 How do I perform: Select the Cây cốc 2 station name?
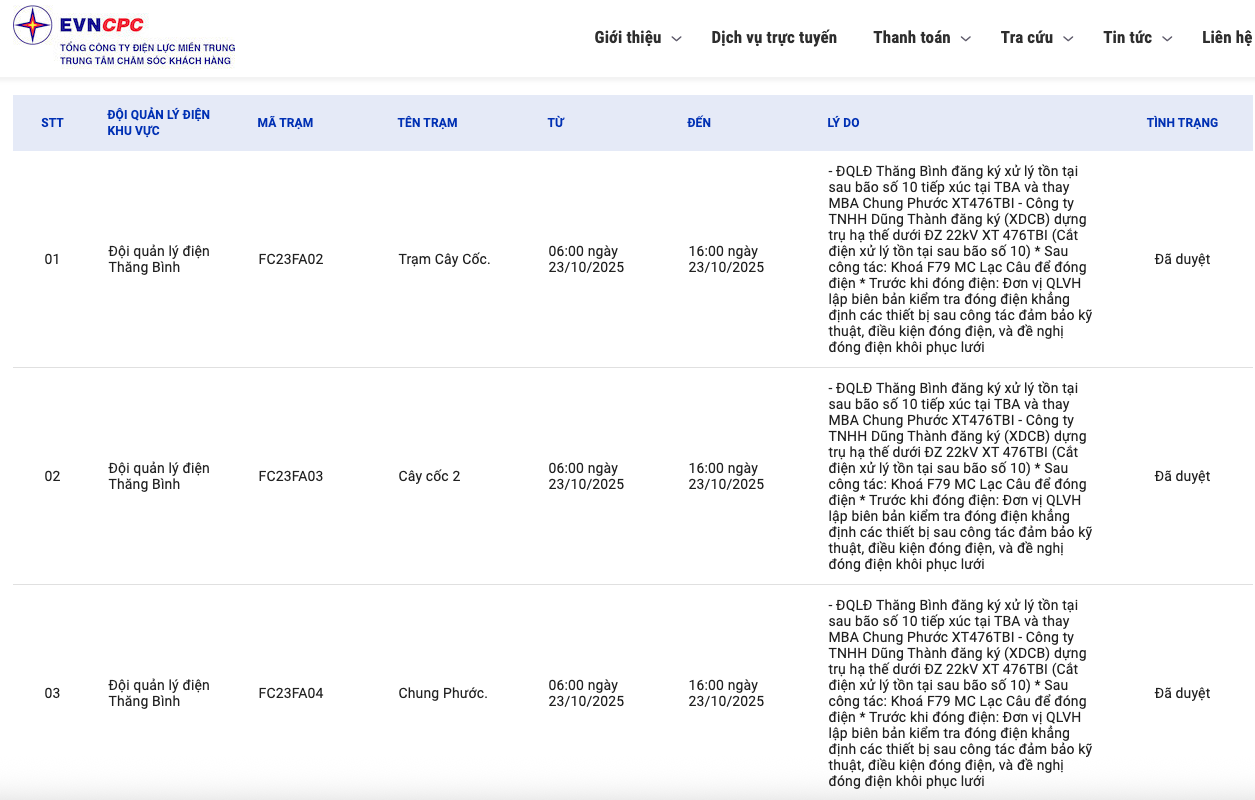click(429, 476)
